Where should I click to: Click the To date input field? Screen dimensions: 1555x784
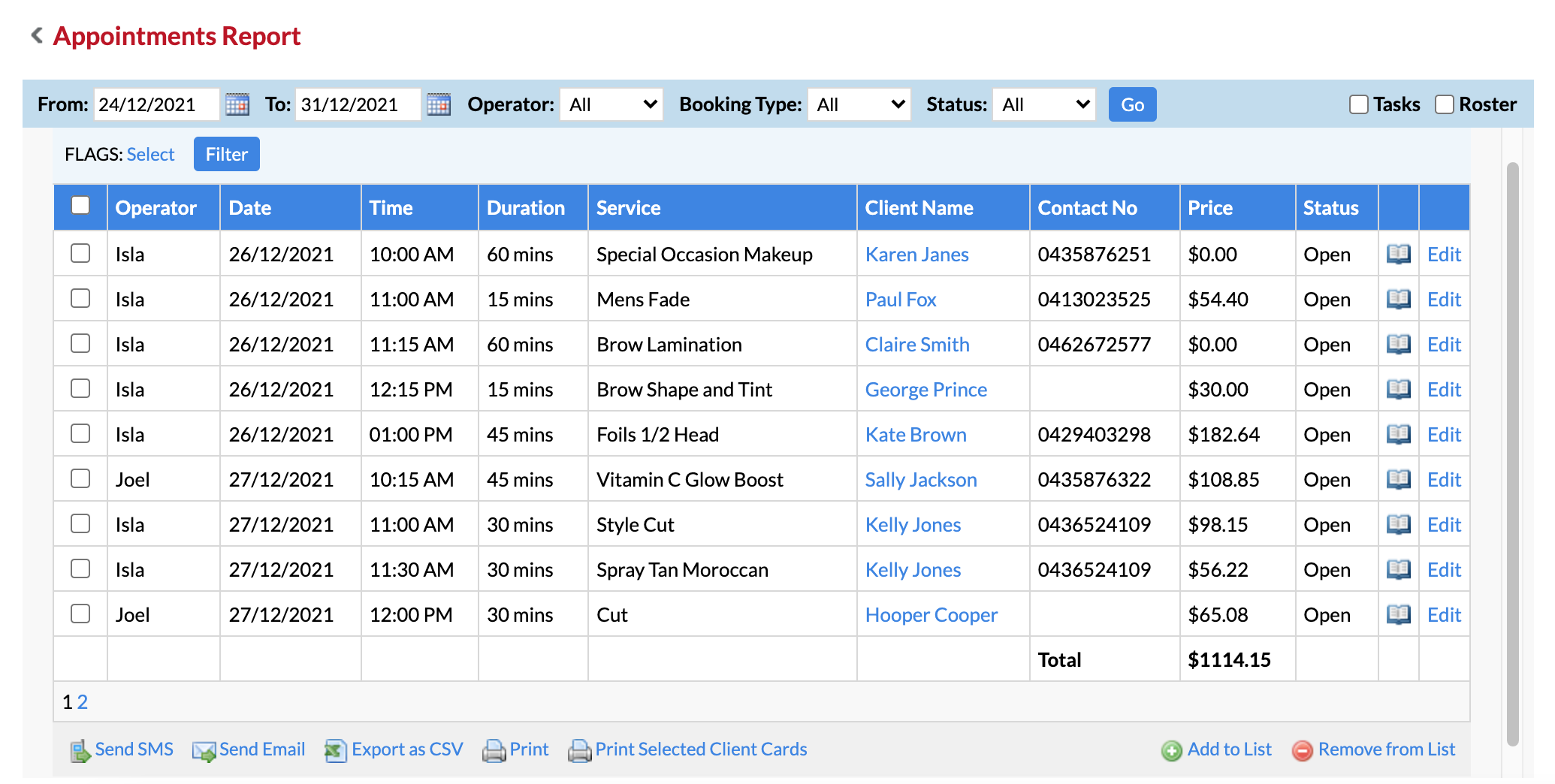click(358, 104)
